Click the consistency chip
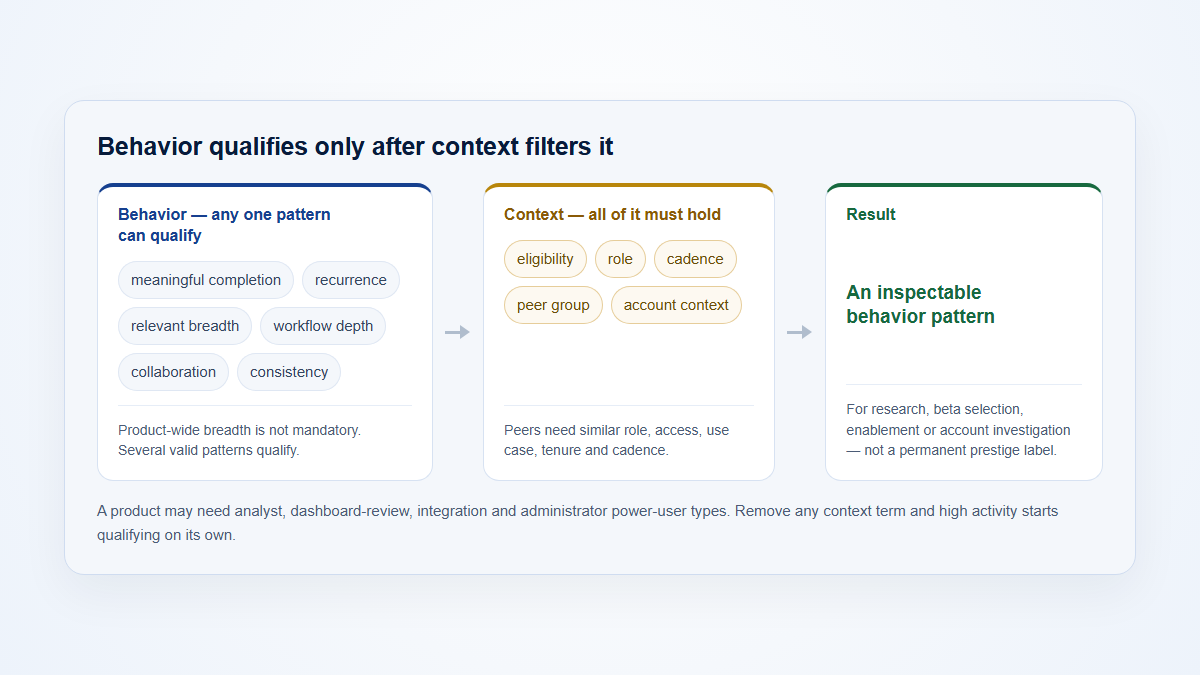The height and width of the screenshot is (675, 1200). pyautogui.click(x=289, y=372)
